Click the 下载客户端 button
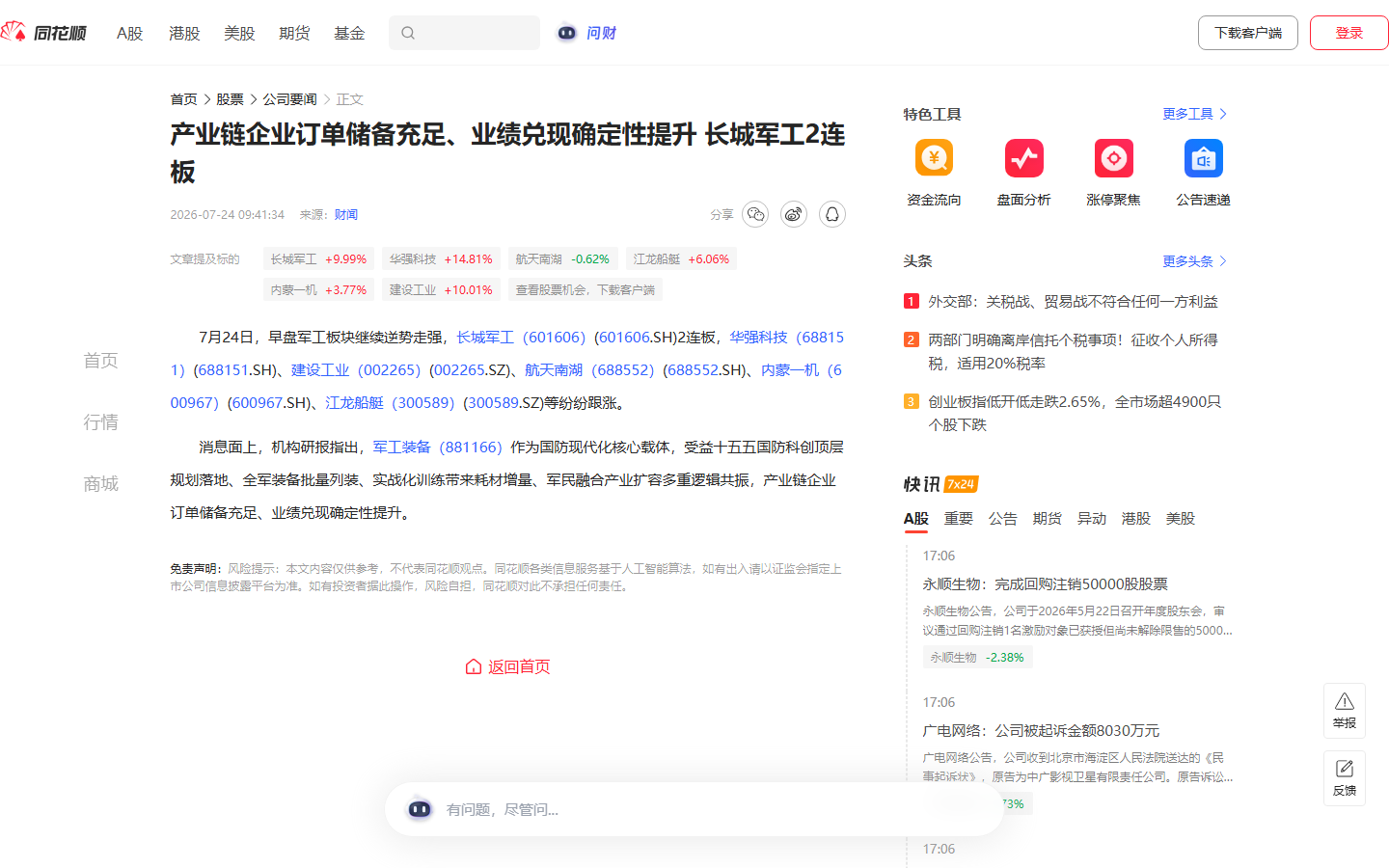Viewport: 1389px width, 868px height. [x=1248, y=33]
